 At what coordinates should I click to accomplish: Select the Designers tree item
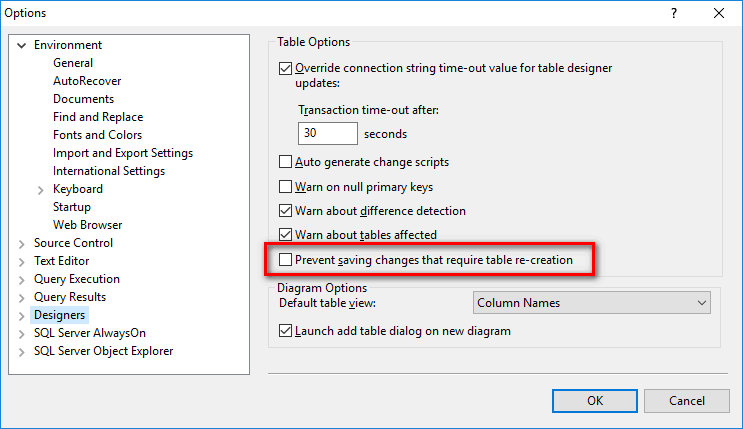[x=59, y=315]
